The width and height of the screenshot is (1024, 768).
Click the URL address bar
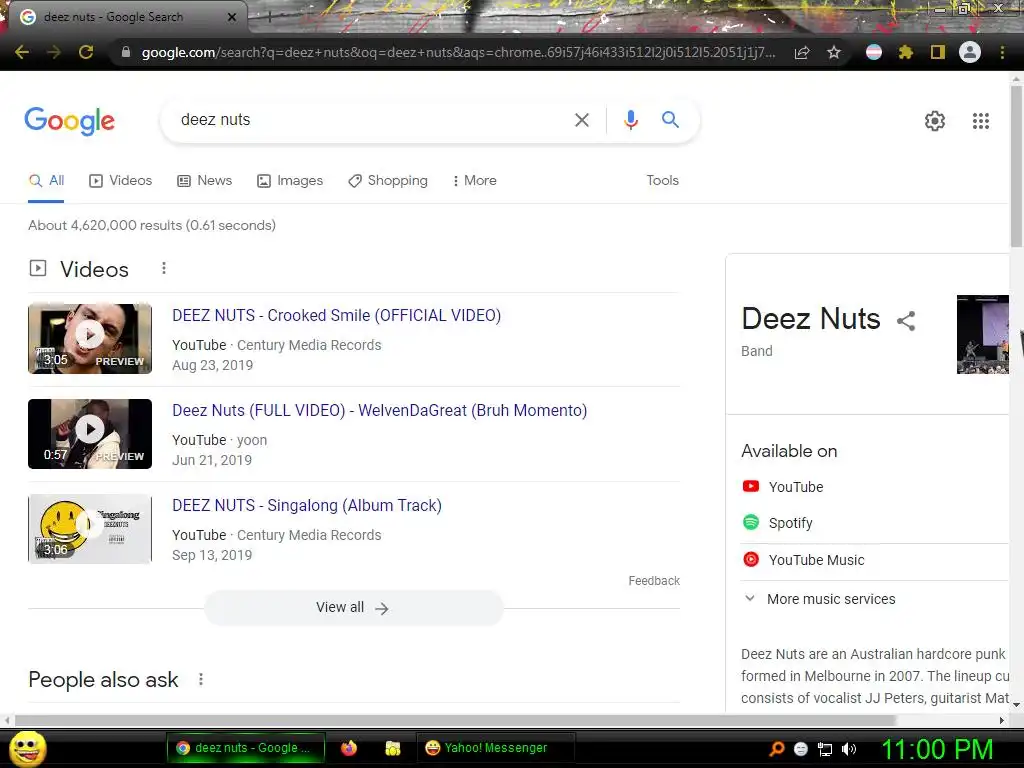click(x=457, y=52)
